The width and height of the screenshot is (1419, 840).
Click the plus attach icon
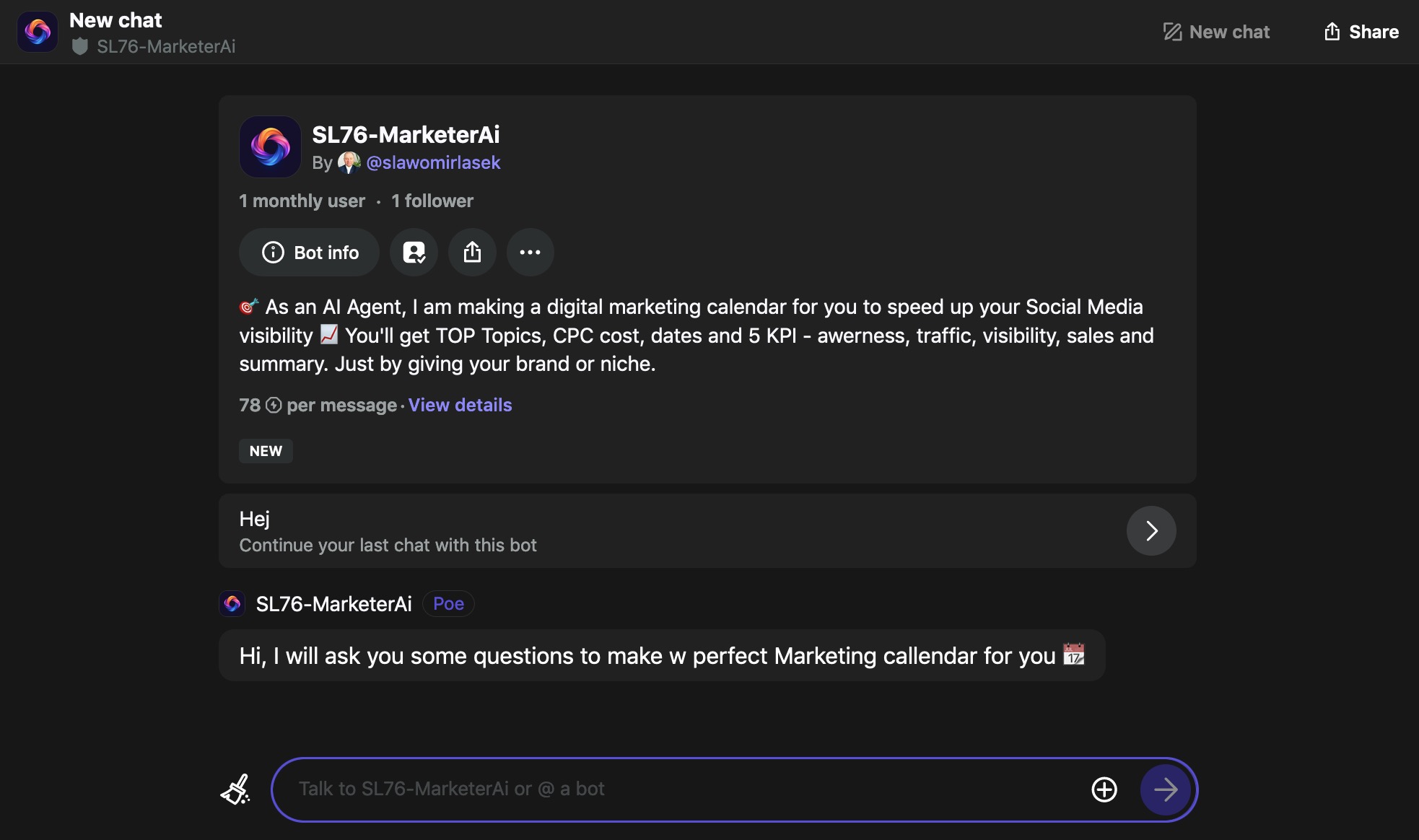(1104, 789)
